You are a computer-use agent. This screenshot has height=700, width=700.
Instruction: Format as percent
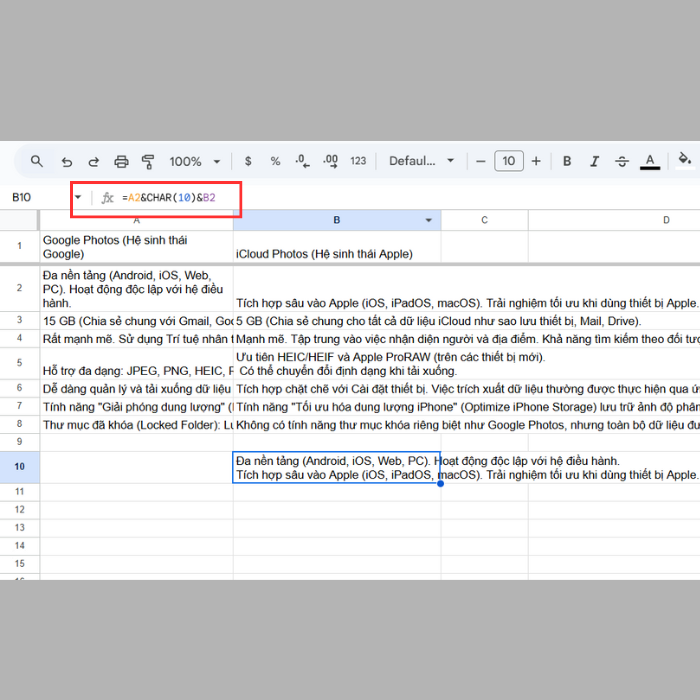tap(275, 161)
